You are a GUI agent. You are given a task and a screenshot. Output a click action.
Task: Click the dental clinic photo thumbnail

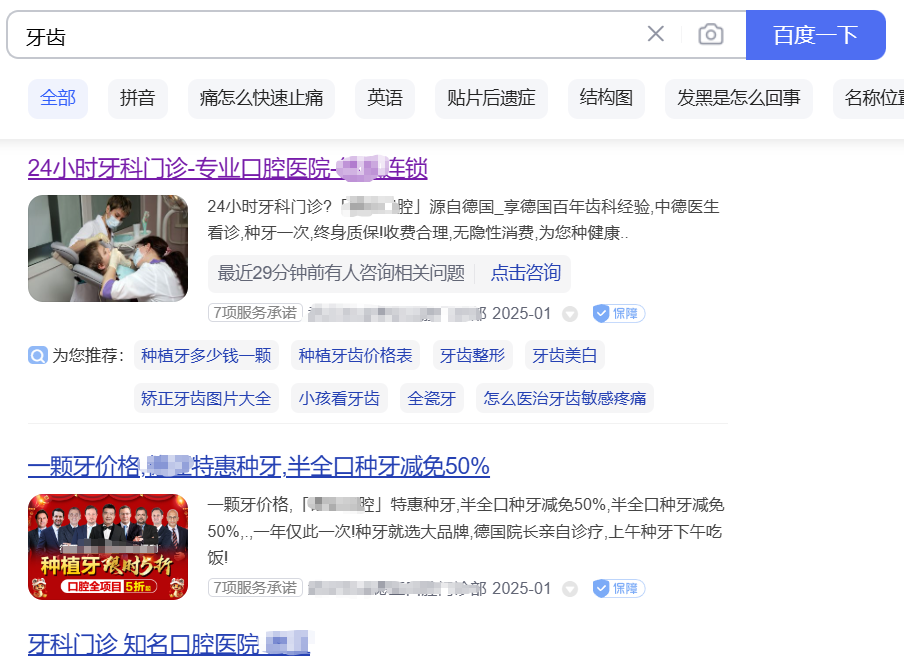pyautogui.click(x=107, y=248)
